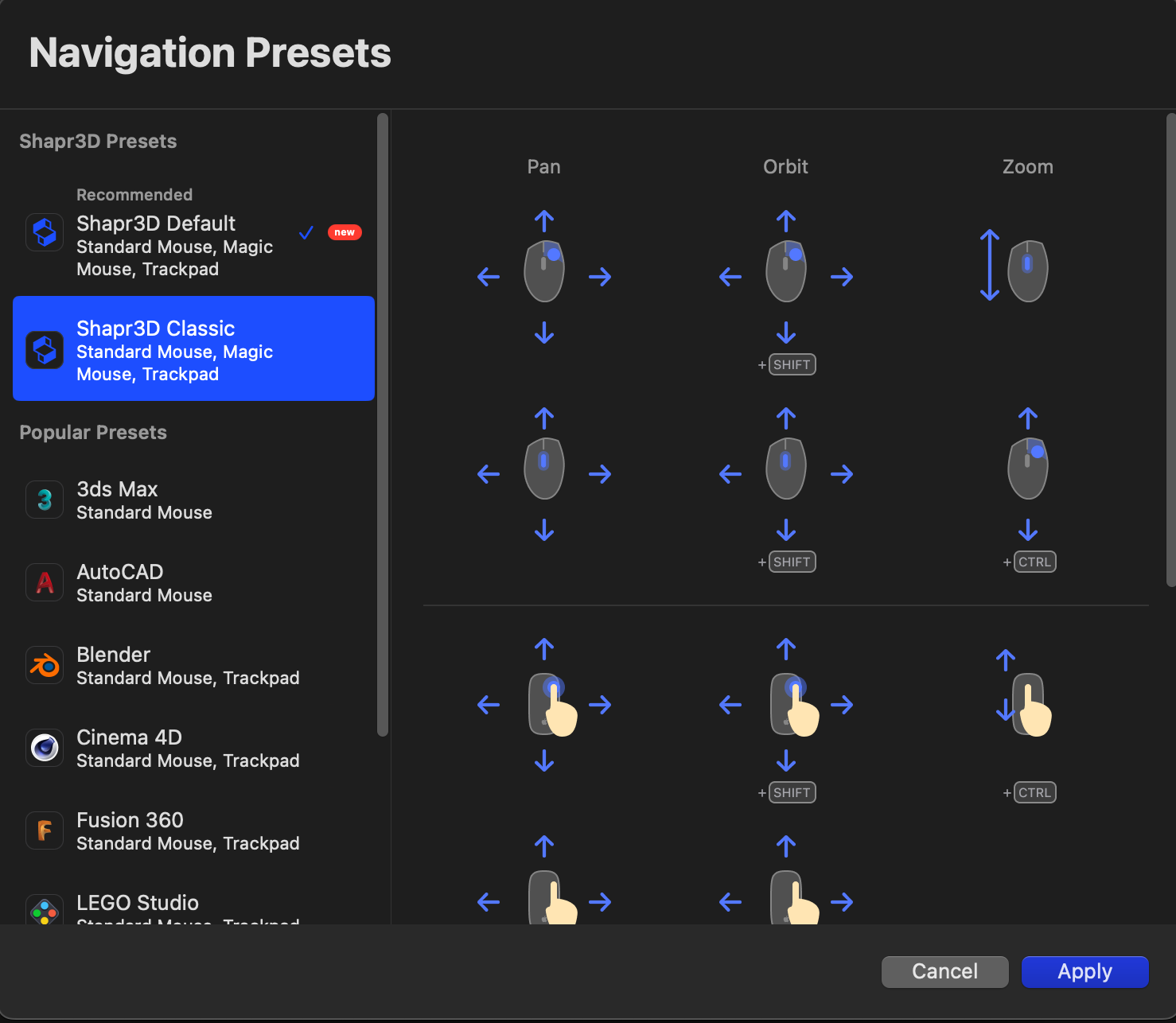This screenshot has width=1176, height=1023.
Task: Click the LEGO Studio preset icon
Action: (44, 911)
